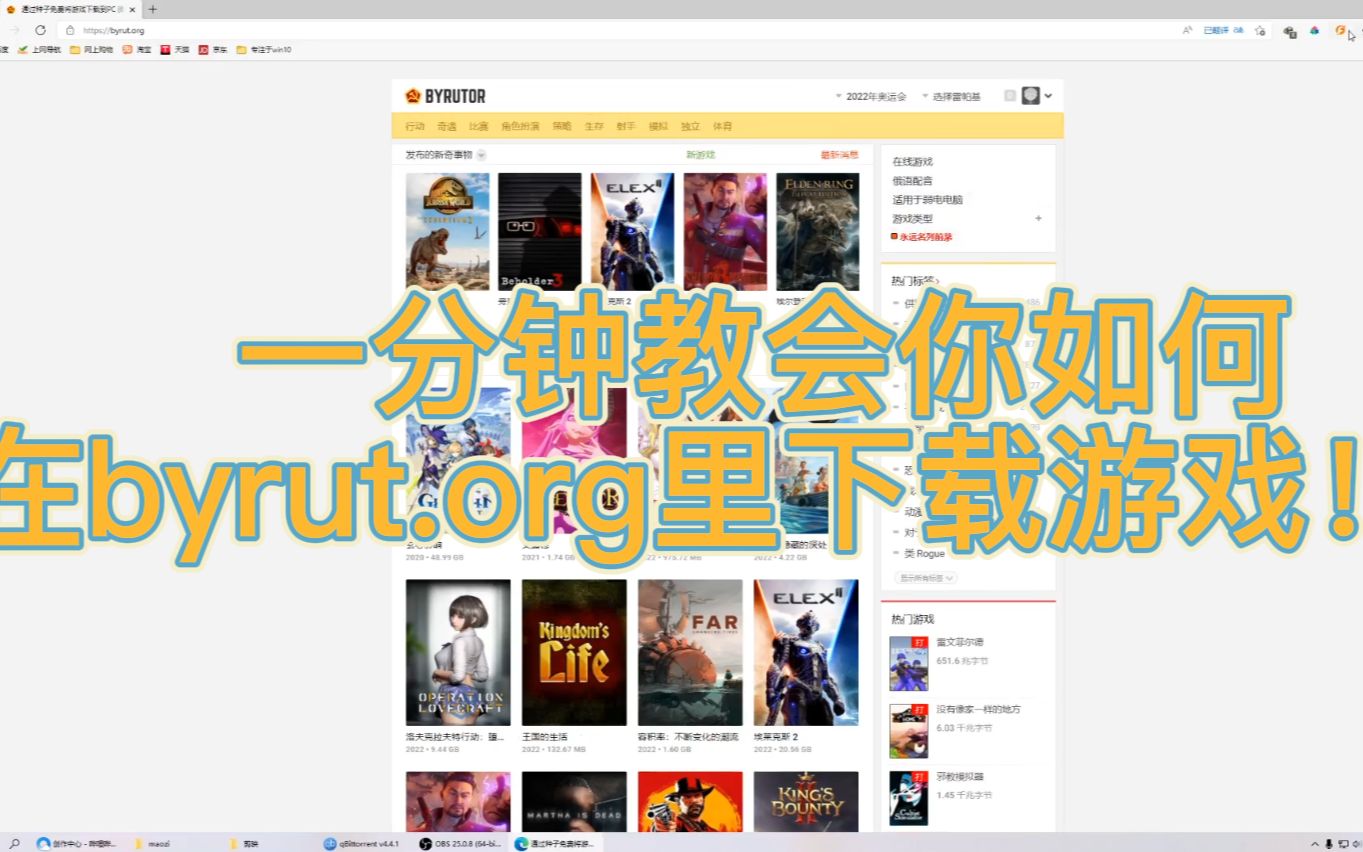
Task: Open the Elden Ring game cover
Action: 818,232
